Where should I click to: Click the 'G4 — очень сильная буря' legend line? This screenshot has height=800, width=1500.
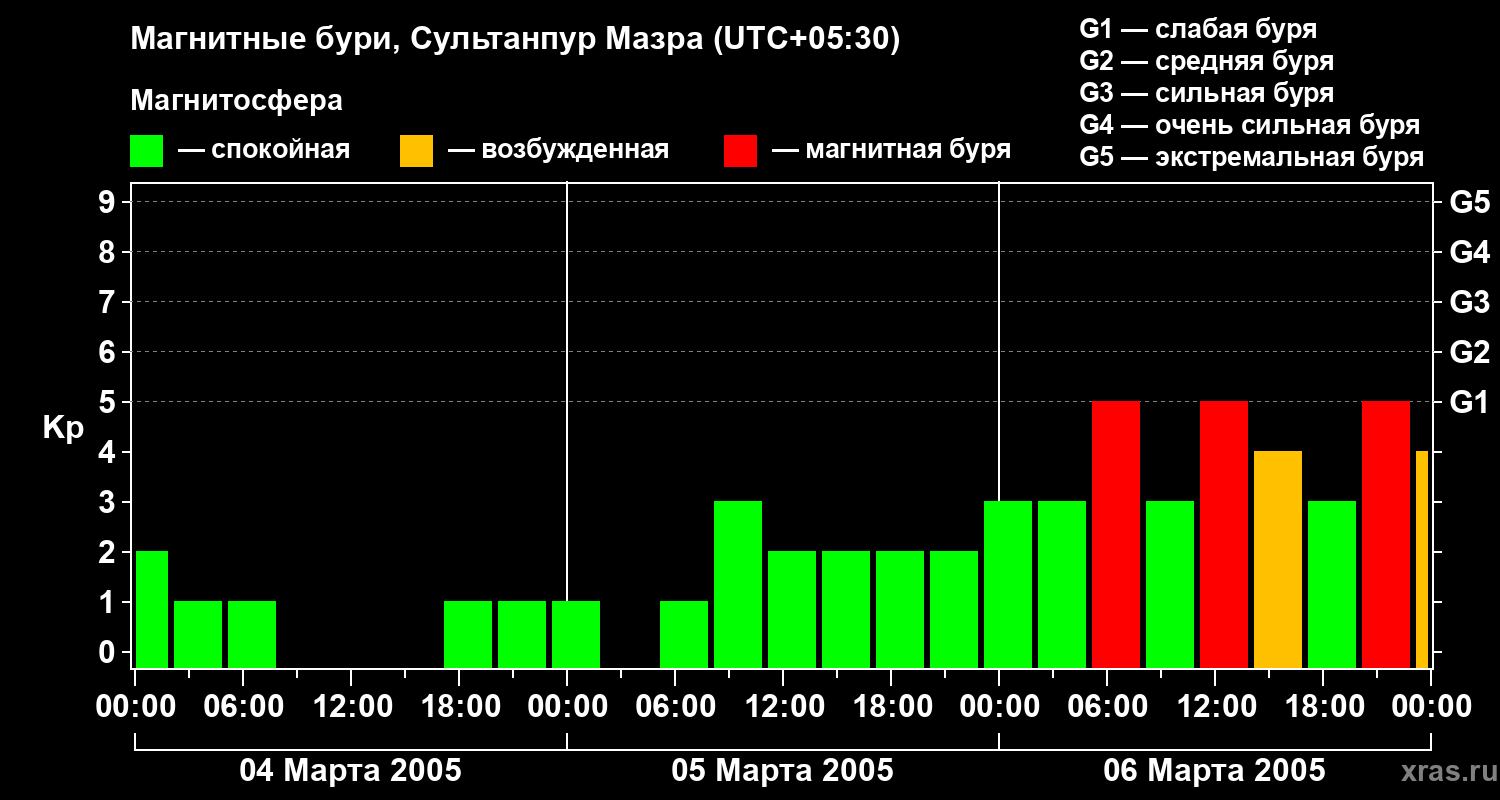(1250, 125)
